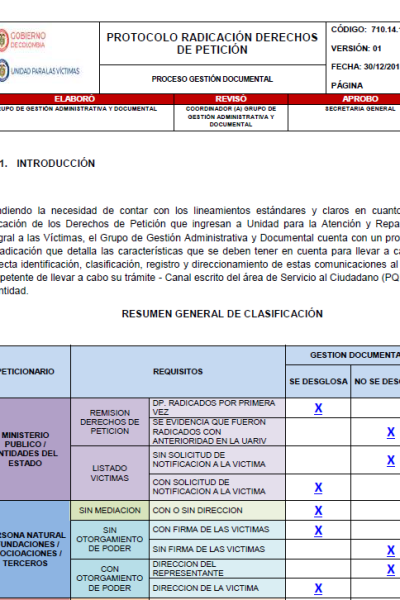Image resolution: width=400 pixels, height=600 pixels.
Task: Select the CÓDIGO field in header
Action: [365, 29]
